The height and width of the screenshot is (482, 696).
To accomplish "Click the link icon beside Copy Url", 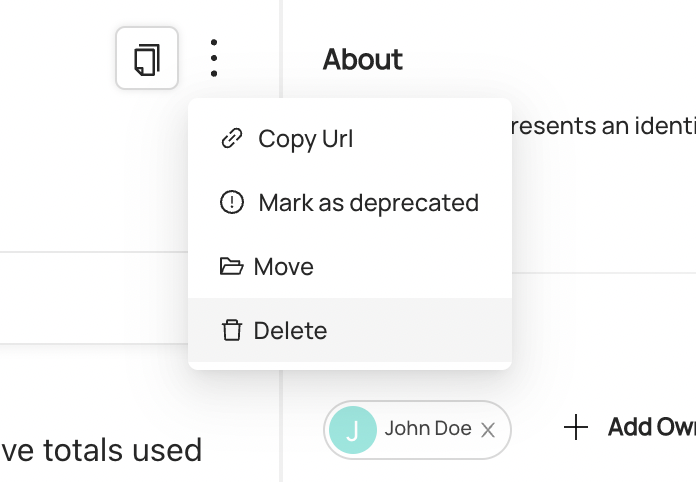I will 231,139.
